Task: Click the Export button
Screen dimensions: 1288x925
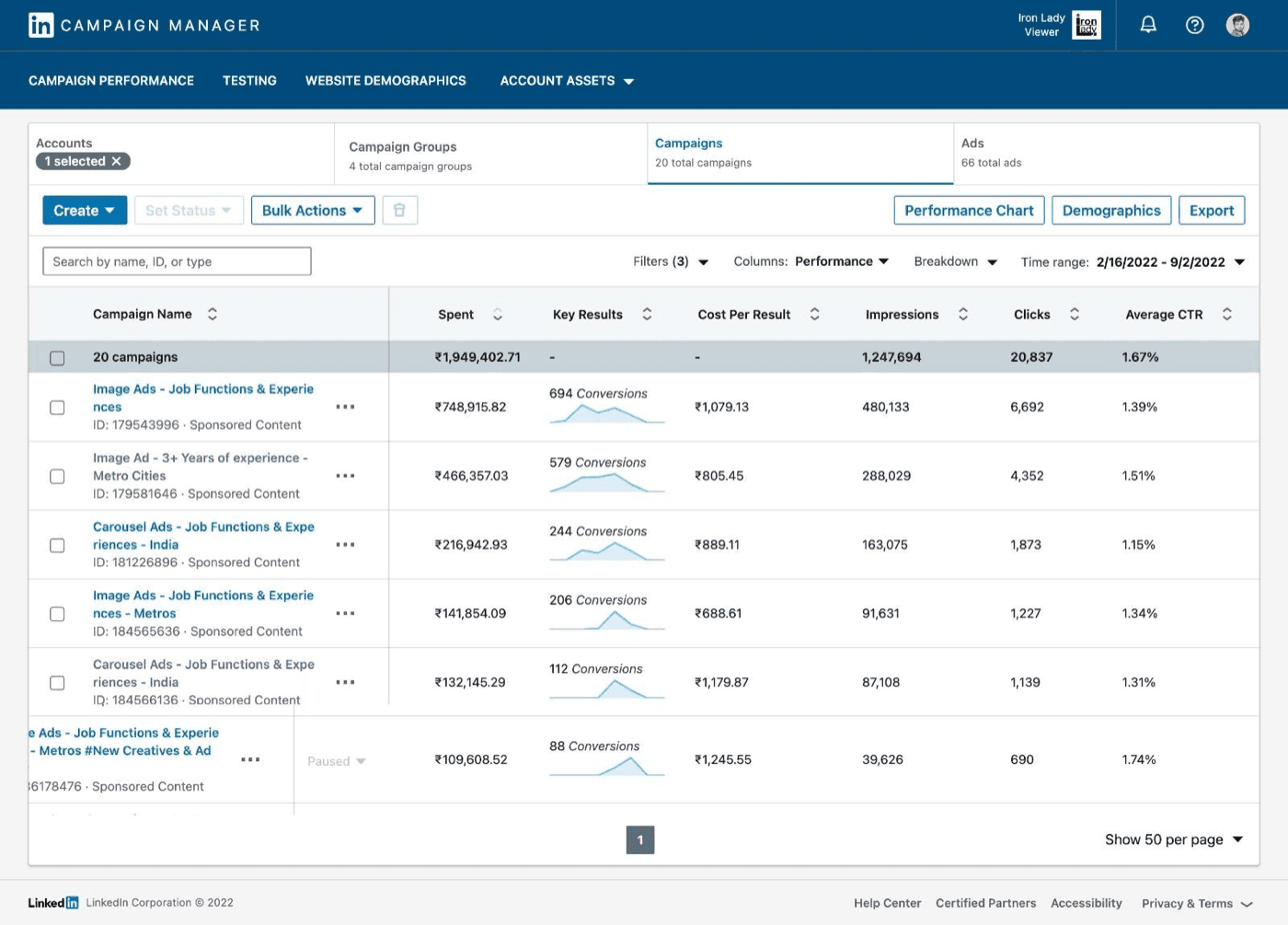Action: click(1212, 210)
